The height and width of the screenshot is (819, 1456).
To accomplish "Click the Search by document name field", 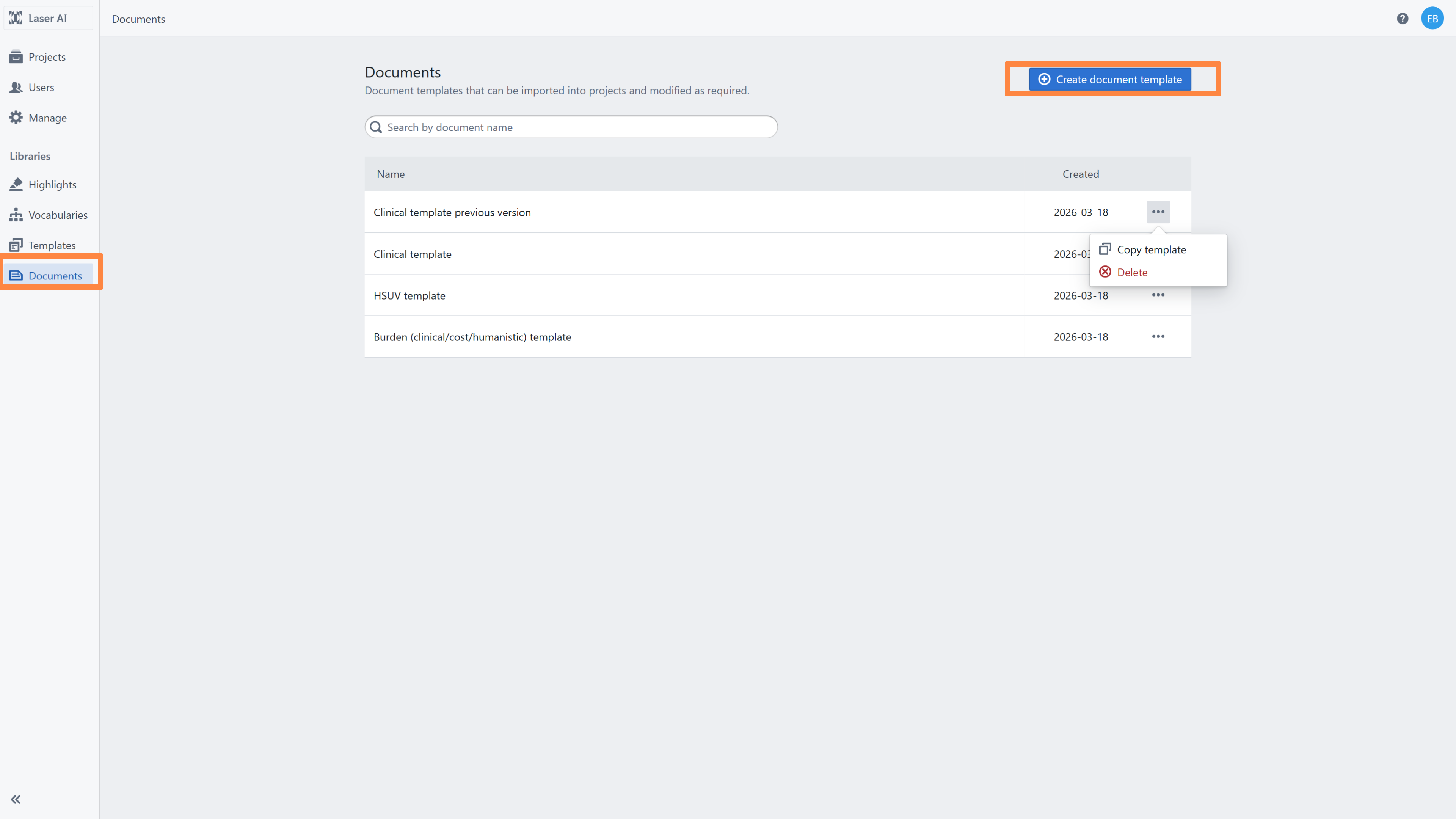I will [x=571, y=127].
